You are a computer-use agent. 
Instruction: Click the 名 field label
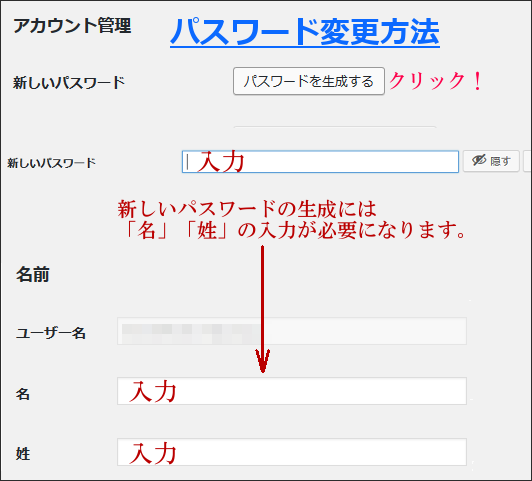tap(23, 394)
